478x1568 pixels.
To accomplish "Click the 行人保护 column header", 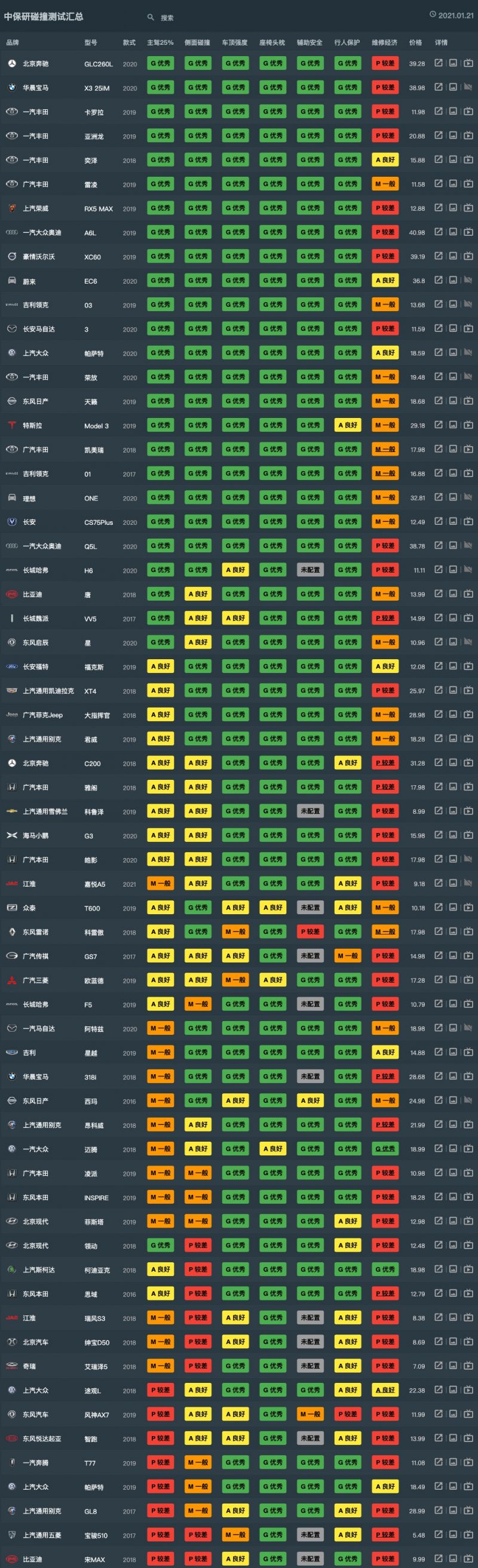I will point(347,42).
